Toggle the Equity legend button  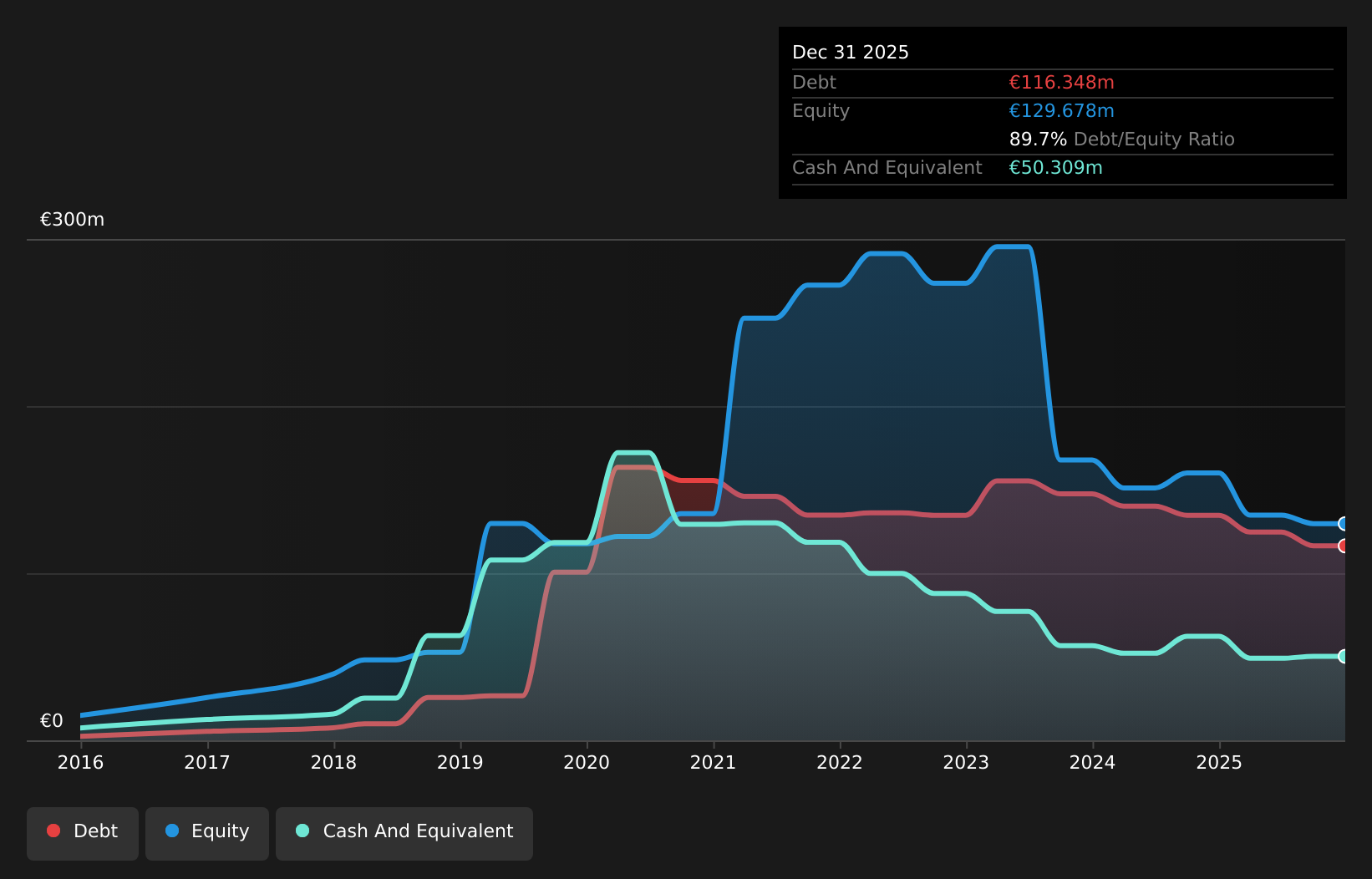[207, 833]
